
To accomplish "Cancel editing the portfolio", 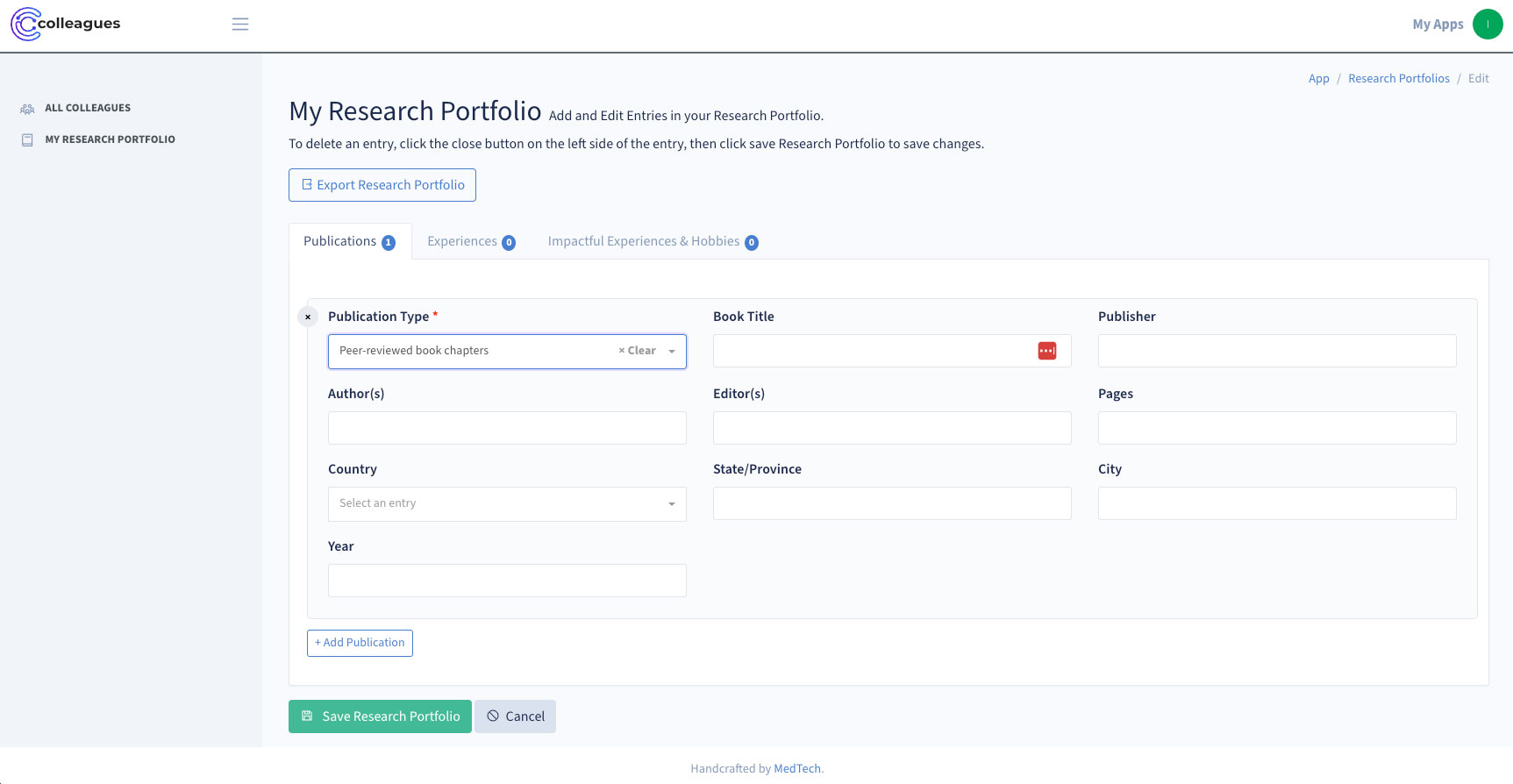I will point(516,716).
